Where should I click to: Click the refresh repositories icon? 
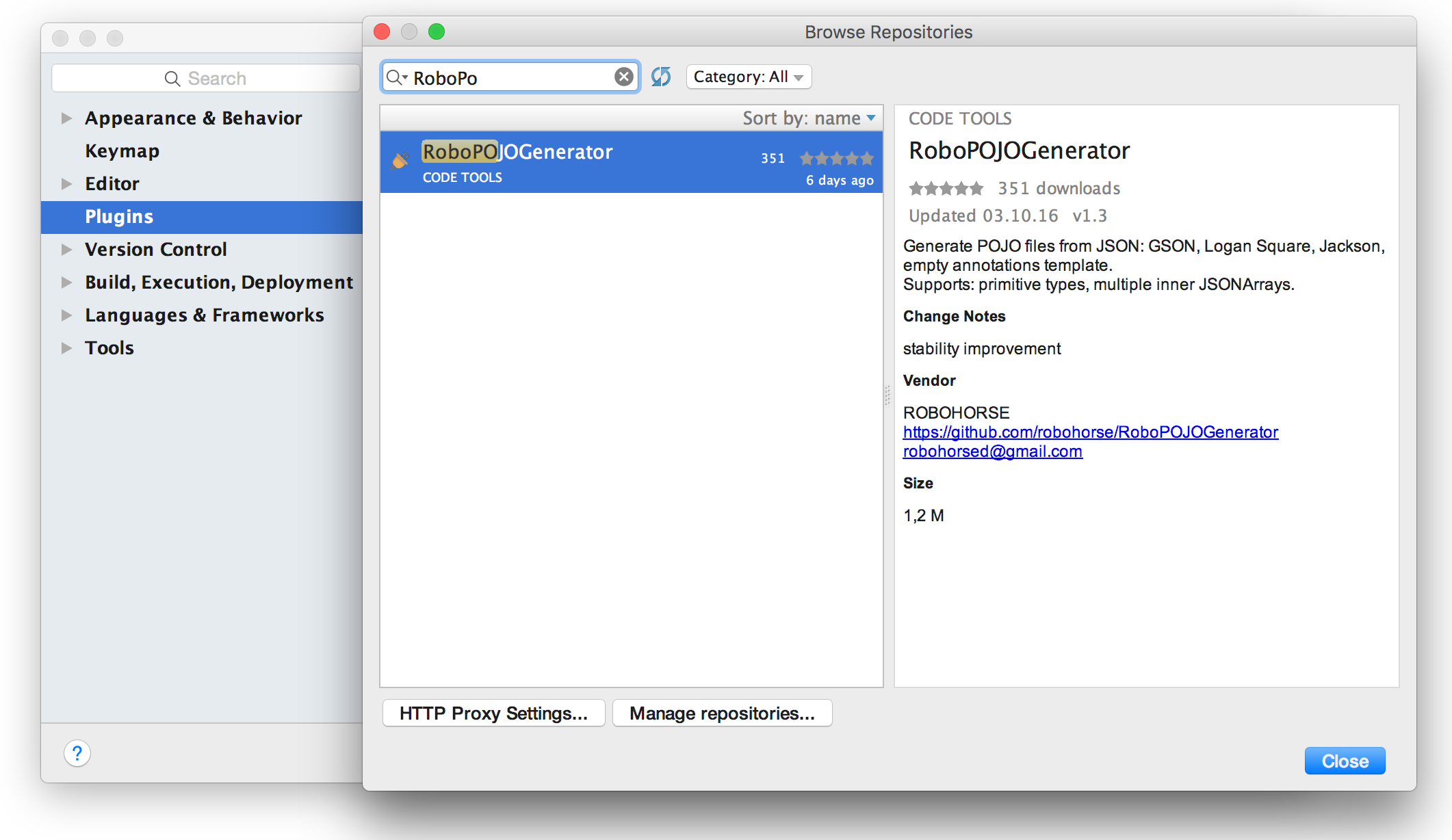tap(661, 77)
